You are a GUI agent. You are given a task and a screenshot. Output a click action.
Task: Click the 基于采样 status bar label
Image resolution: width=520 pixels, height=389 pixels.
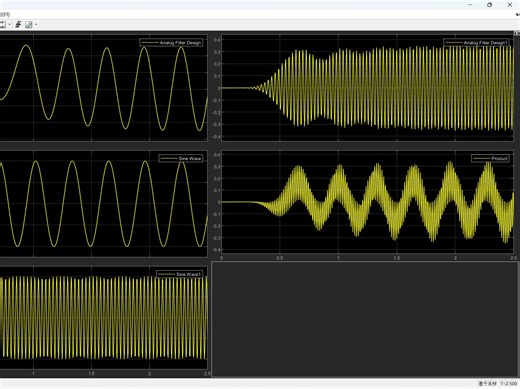(487, 384)
